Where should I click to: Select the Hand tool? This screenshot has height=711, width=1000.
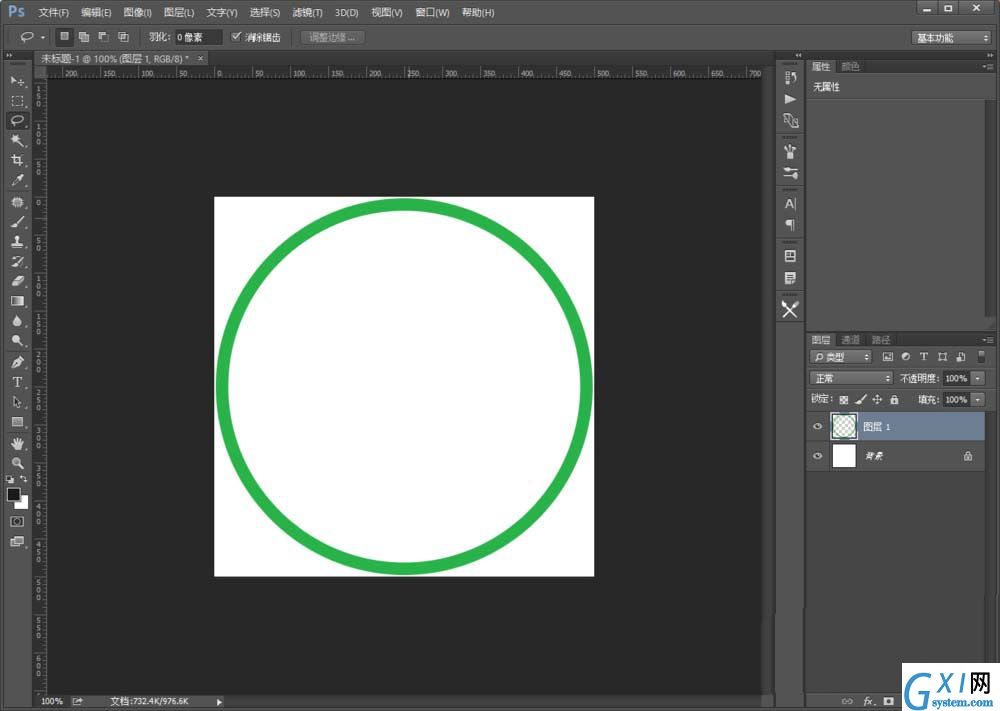(17, 443)
